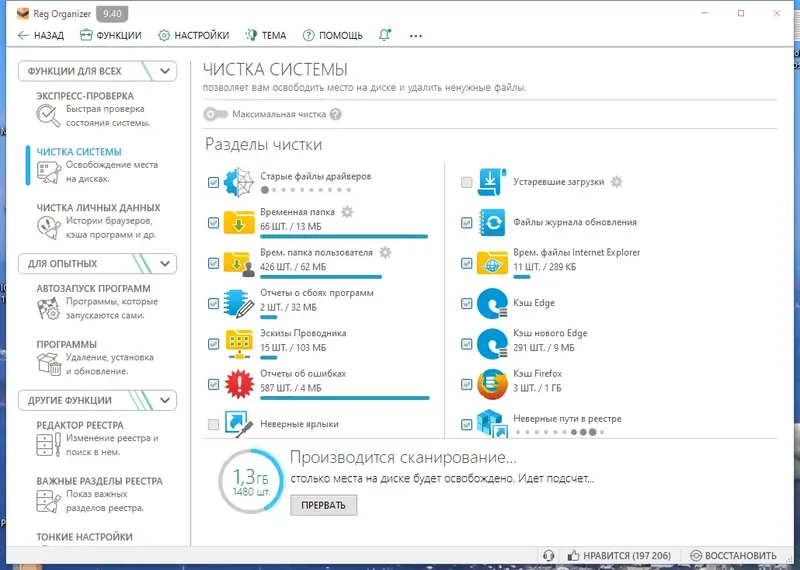Image resolution: width=800 pixels, height=570 pixels.
Task: Click the Explorer thumbnails icon
Action: (x=239, y=344)
